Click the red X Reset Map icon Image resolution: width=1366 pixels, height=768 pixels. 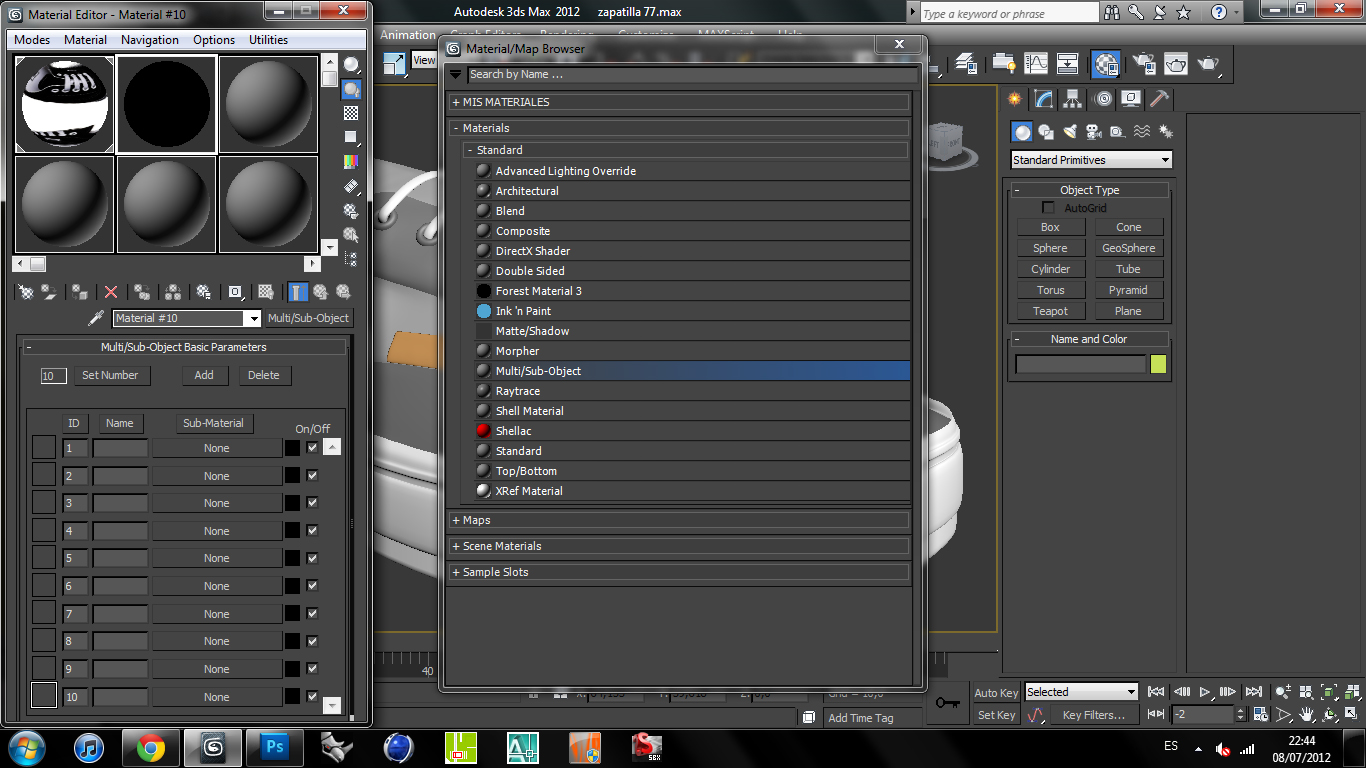click(111, 292)
